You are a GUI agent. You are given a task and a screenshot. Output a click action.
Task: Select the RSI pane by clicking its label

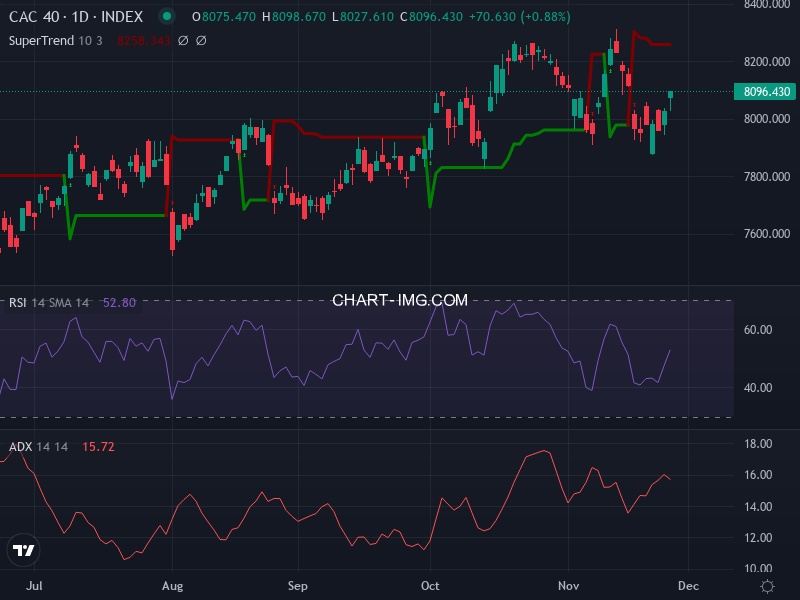coord(18,303)
